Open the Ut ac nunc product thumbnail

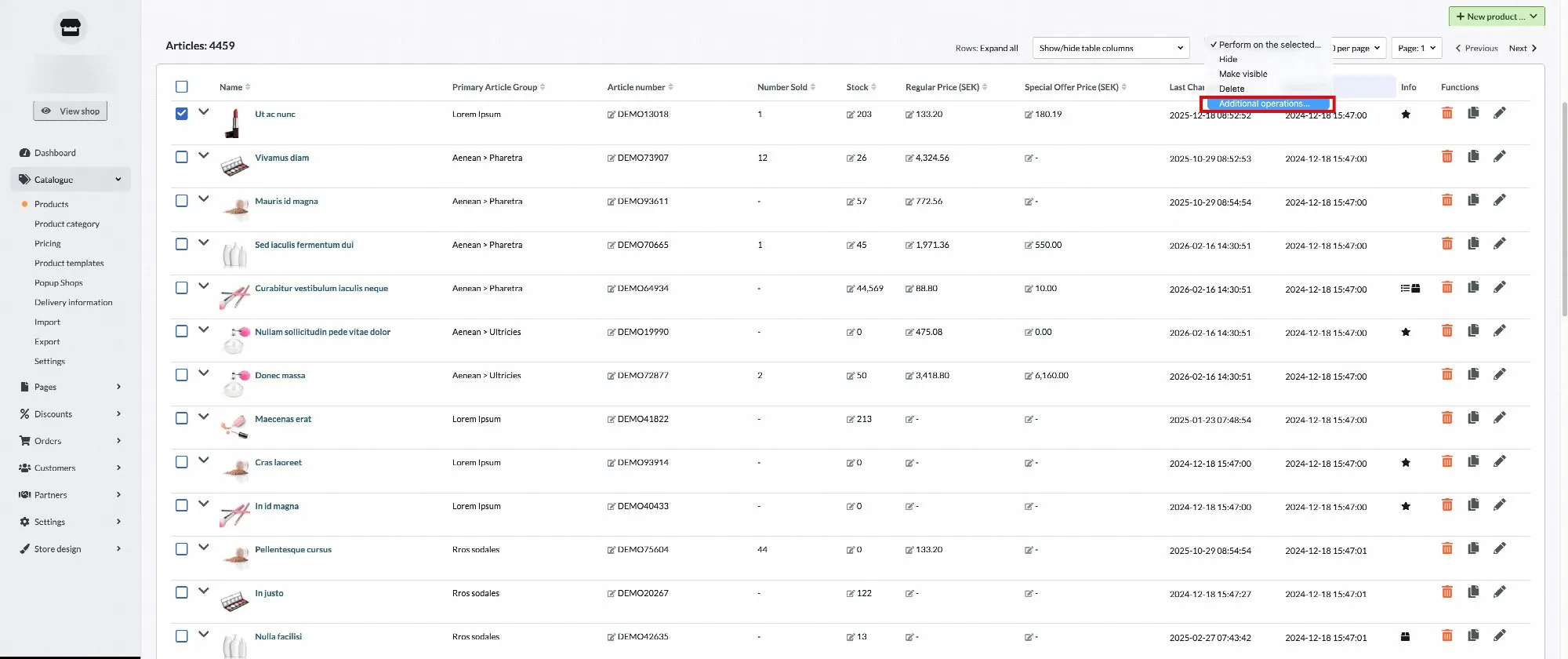233,123
